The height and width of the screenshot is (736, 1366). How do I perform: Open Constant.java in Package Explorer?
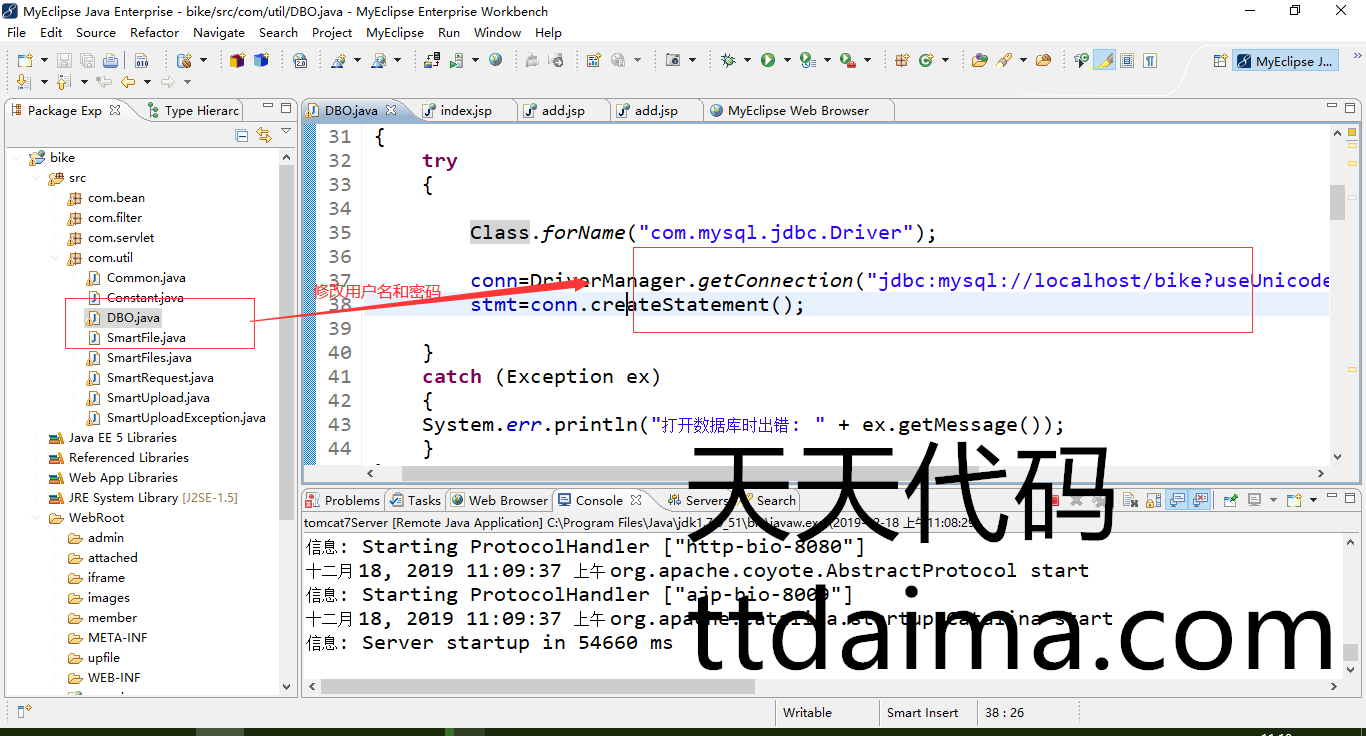[x=145, y=298]
